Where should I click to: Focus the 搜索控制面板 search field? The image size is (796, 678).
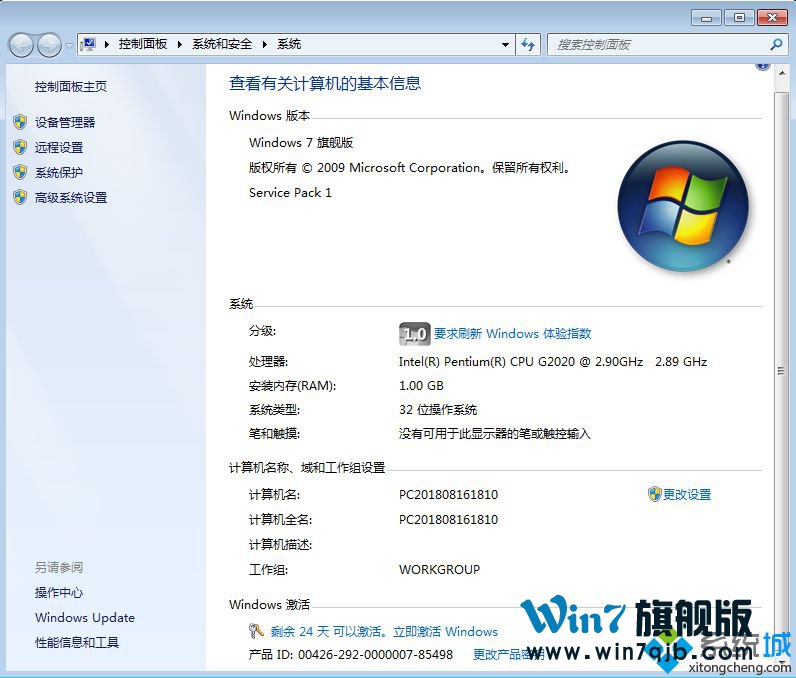point(660,45)
